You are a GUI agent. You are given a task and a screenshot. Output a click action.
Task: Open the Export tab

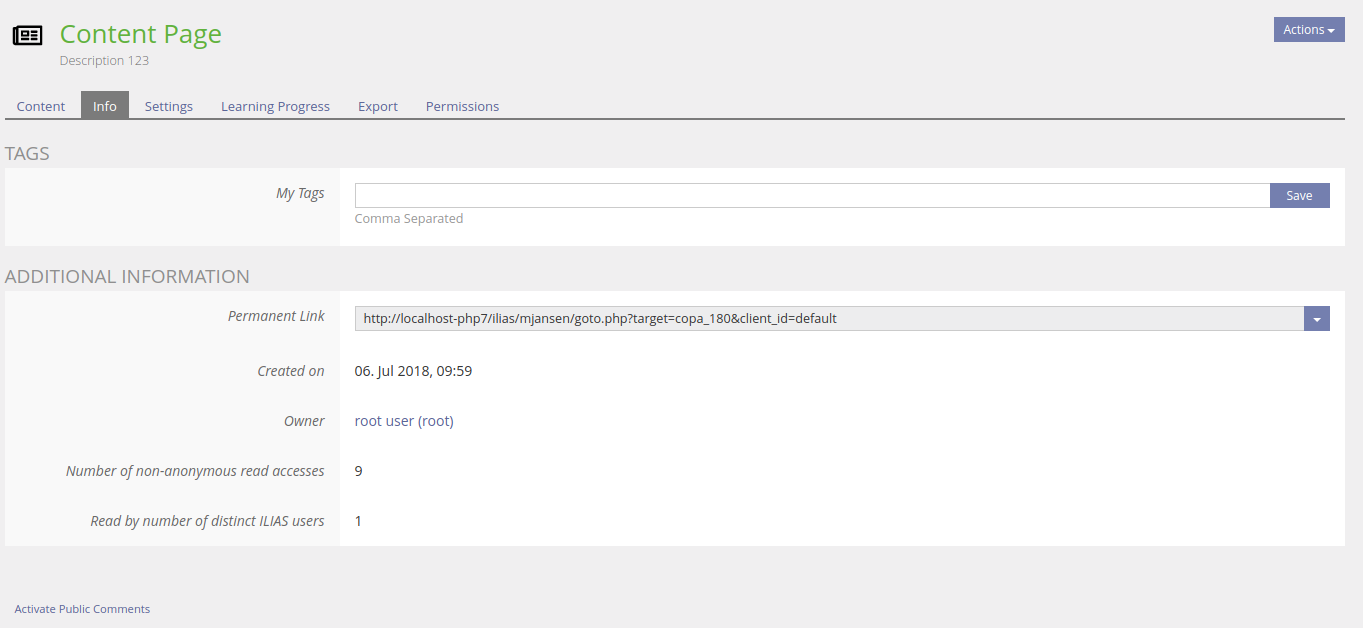(x=378, y=106)
